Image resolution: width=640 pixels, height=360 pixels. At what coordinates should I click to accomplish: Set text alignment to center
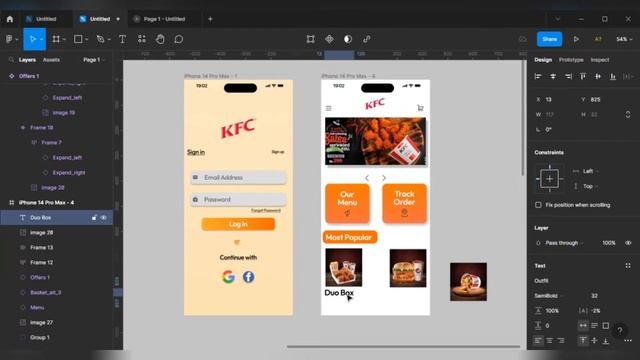tap(550, 340)
